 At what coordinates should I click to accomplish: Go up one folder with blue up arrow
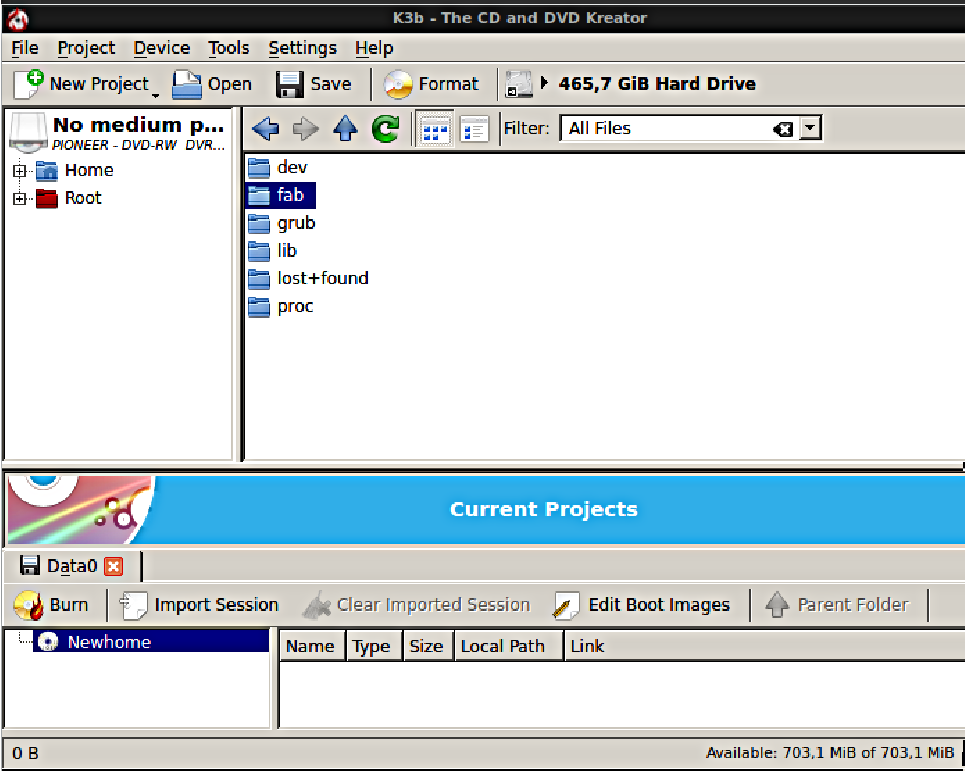pos(345,129)
